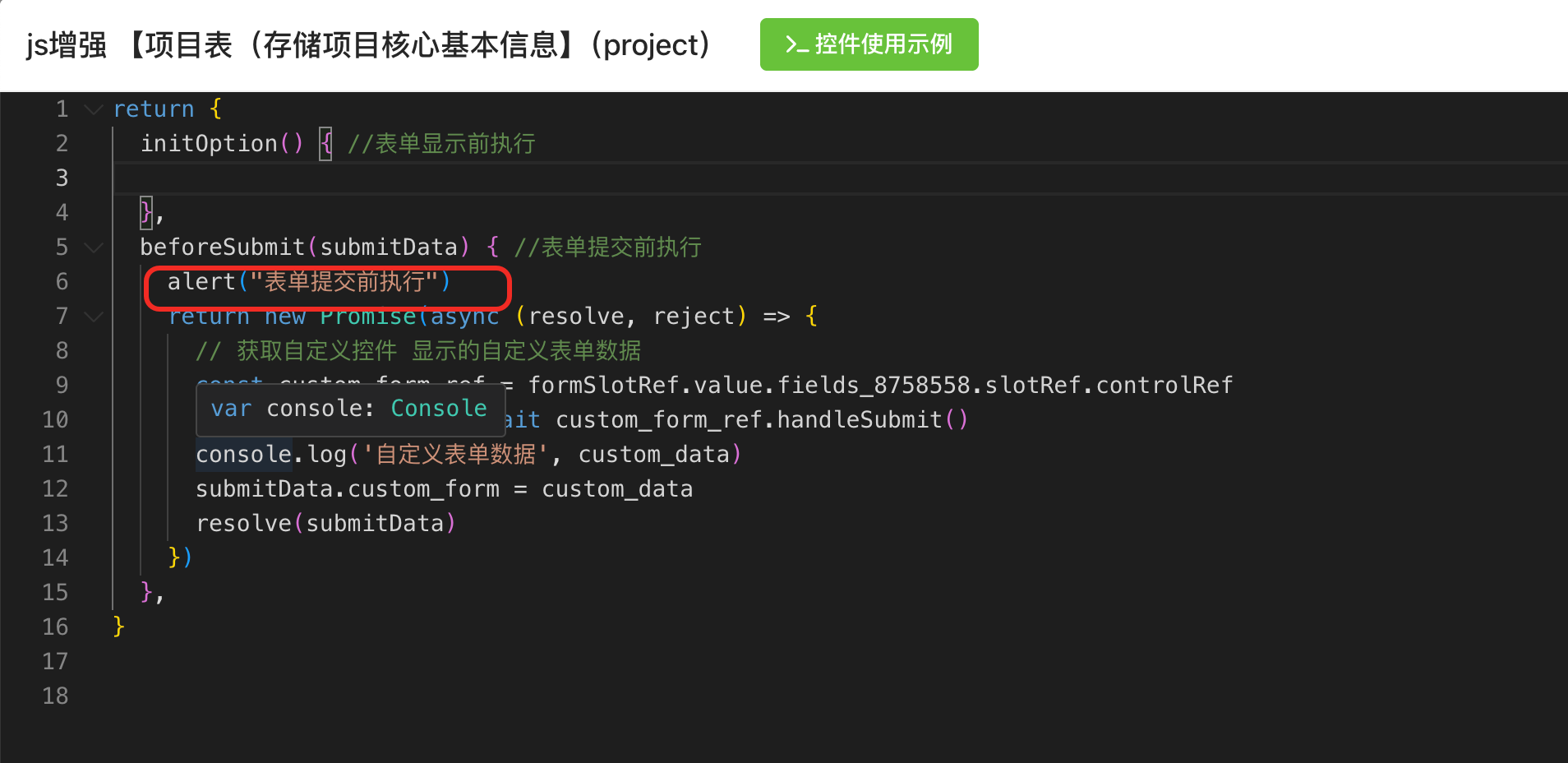Collapse the Promise block at line 7
The width and height of the screenshot is (1568, 763).
tap(94, 317)
